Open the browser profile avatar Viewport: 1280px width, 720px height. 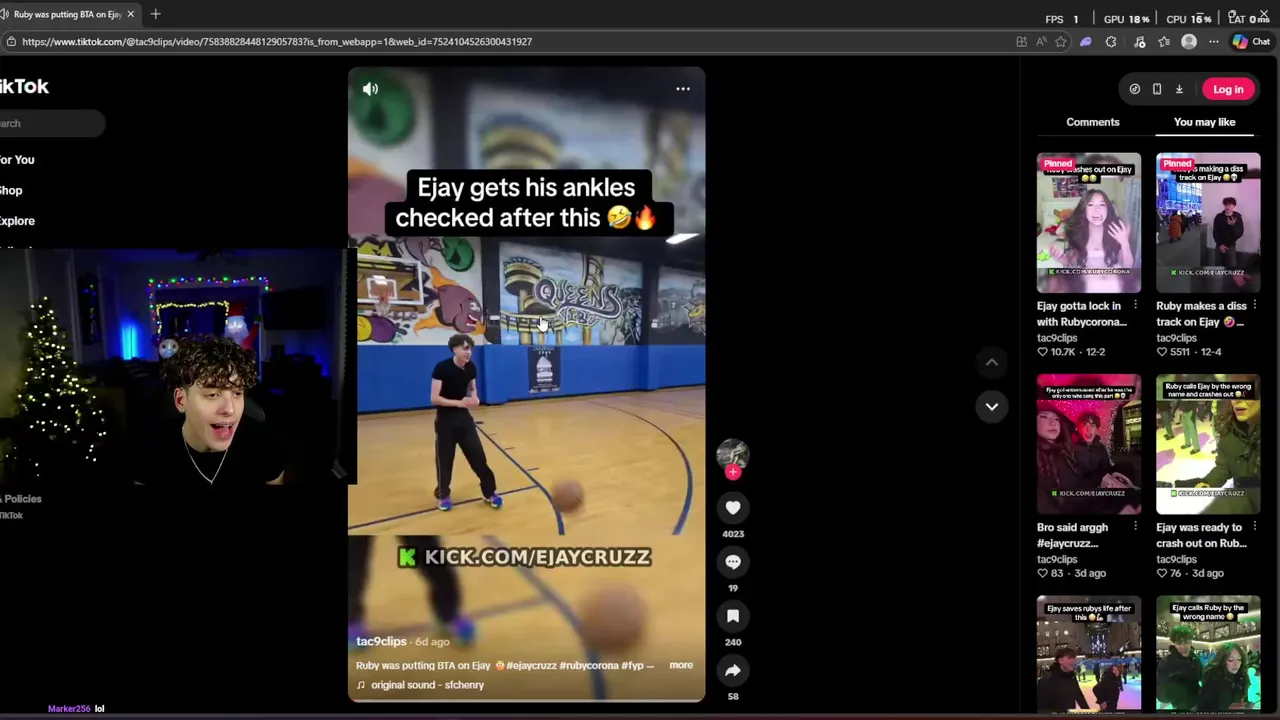pos(1189,42)
